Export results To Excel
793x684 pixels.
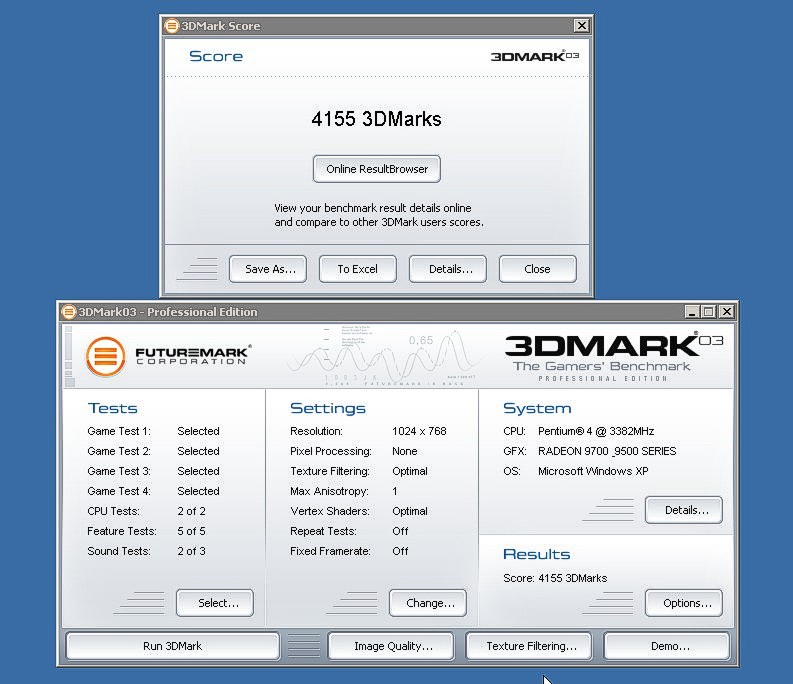(358, 269)
